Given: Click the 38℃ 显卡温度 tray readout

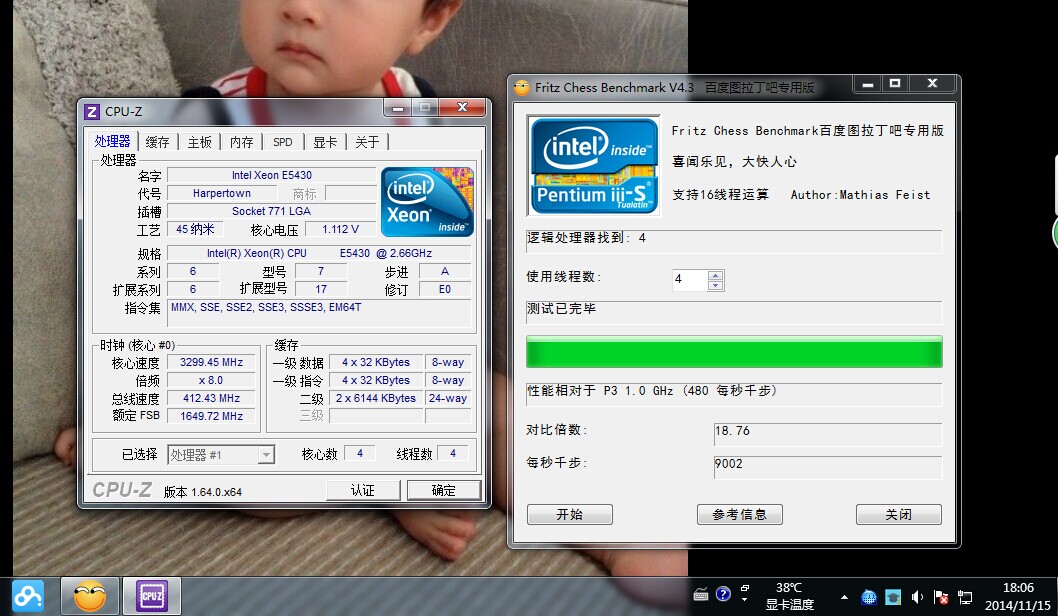Looking at the screenshot, I should click(789, 596).
